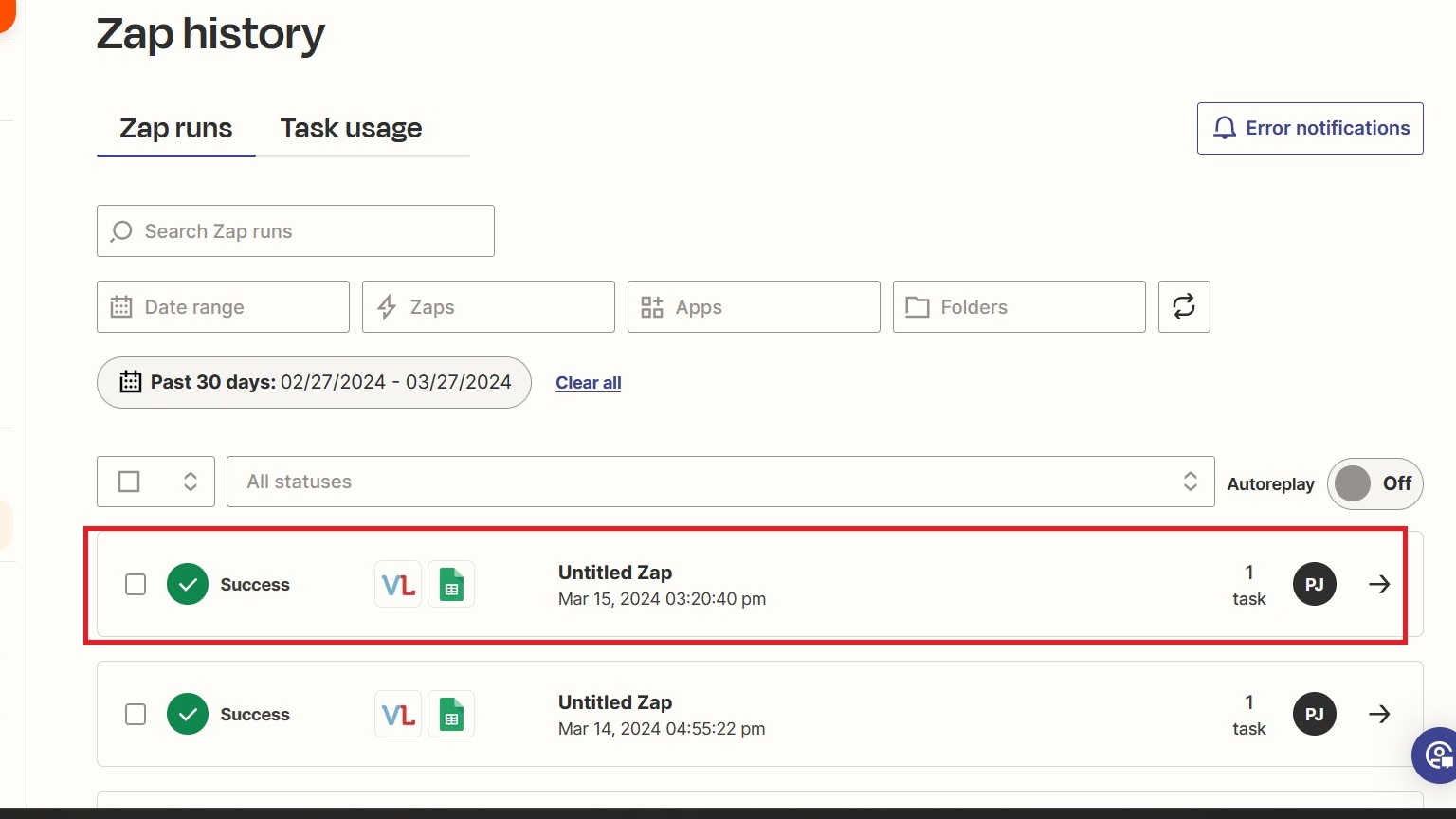
Task: Click the PJ avatar on Mar 15 run
Action: point(1315,584)
